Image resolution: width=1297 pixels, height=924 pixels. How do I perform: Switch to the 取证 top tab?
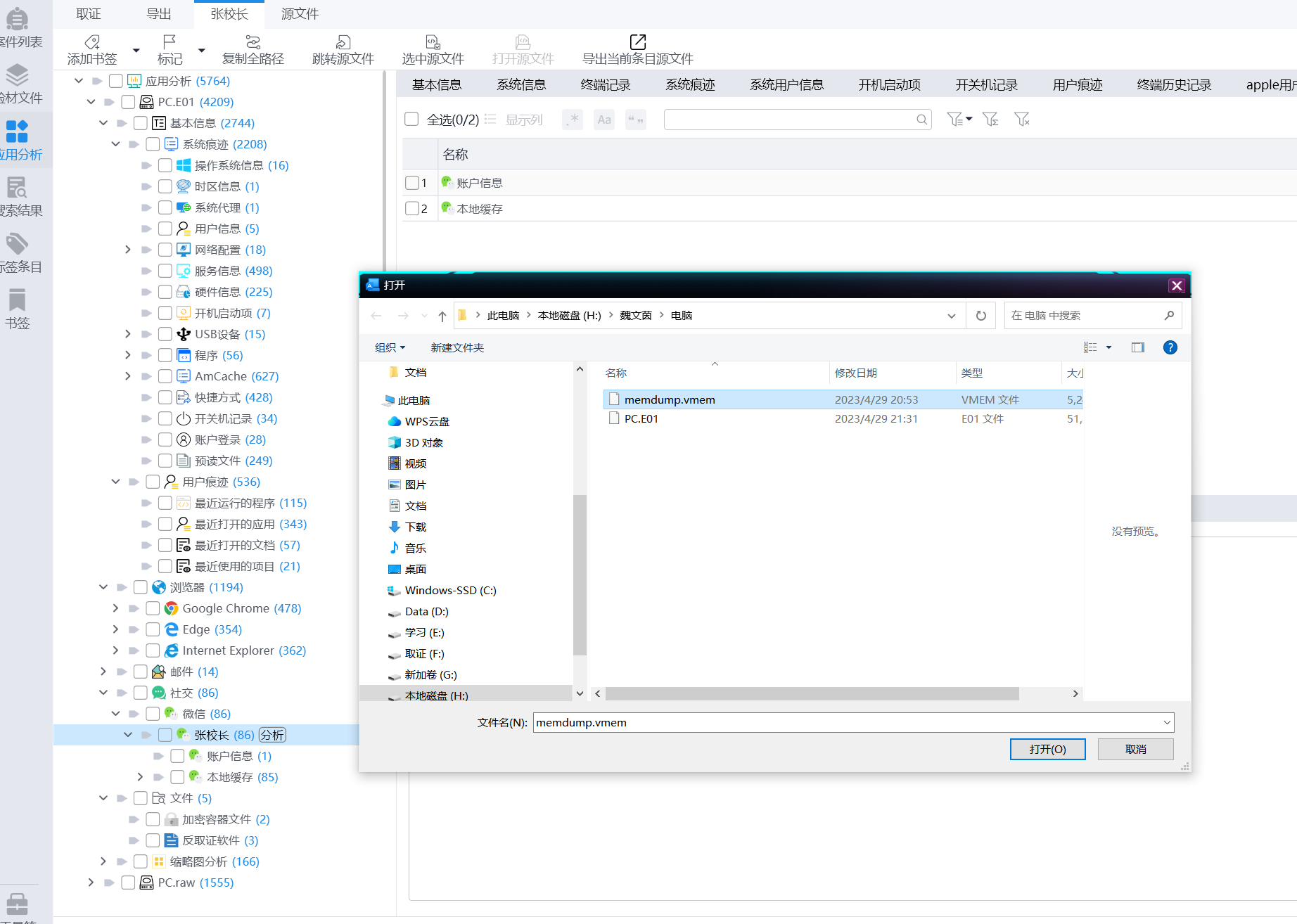coord(89,14)
